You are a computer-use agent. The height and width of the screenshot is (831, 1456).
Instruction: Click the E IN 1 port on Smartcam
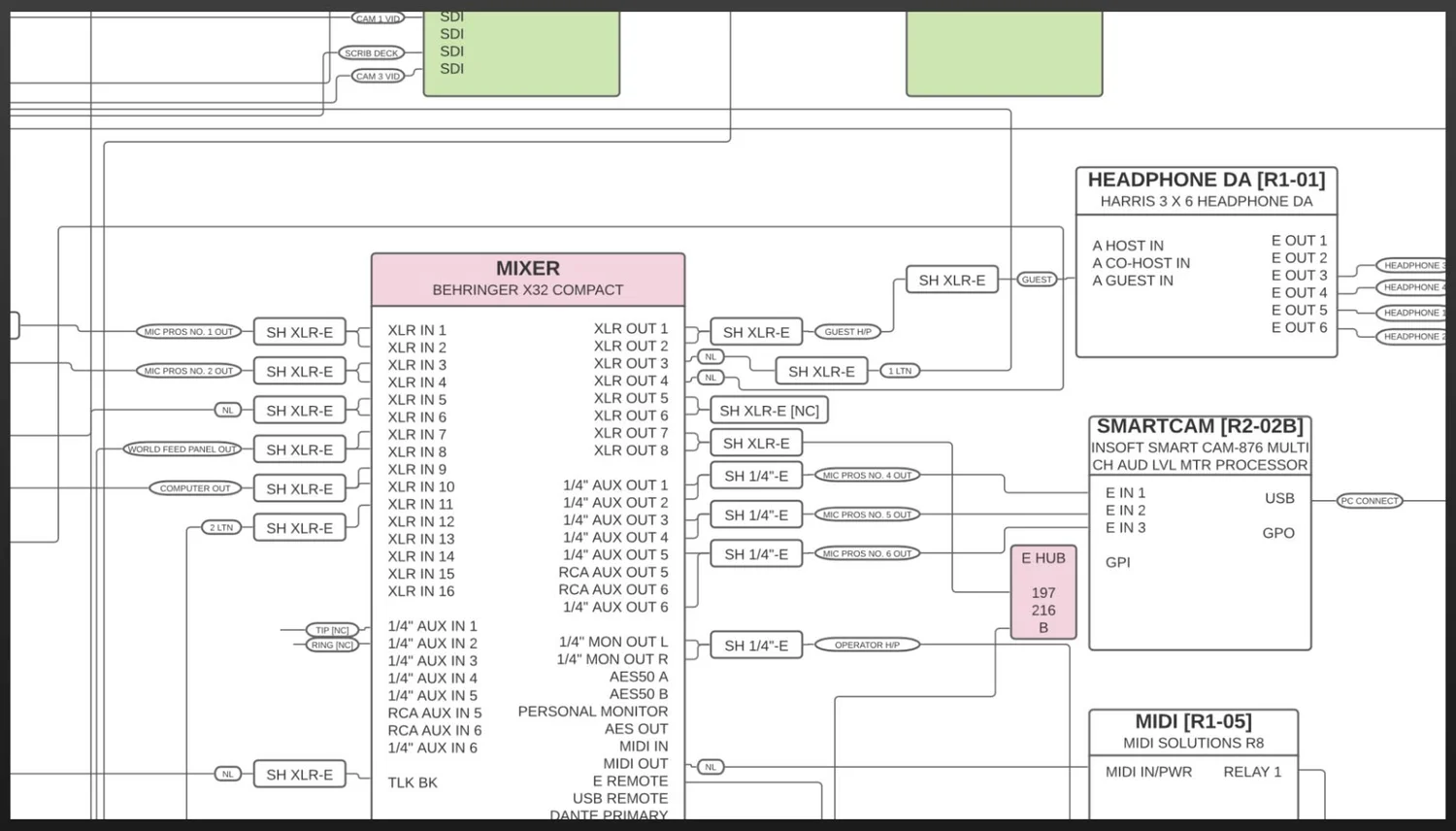[x=1126, y=493]
